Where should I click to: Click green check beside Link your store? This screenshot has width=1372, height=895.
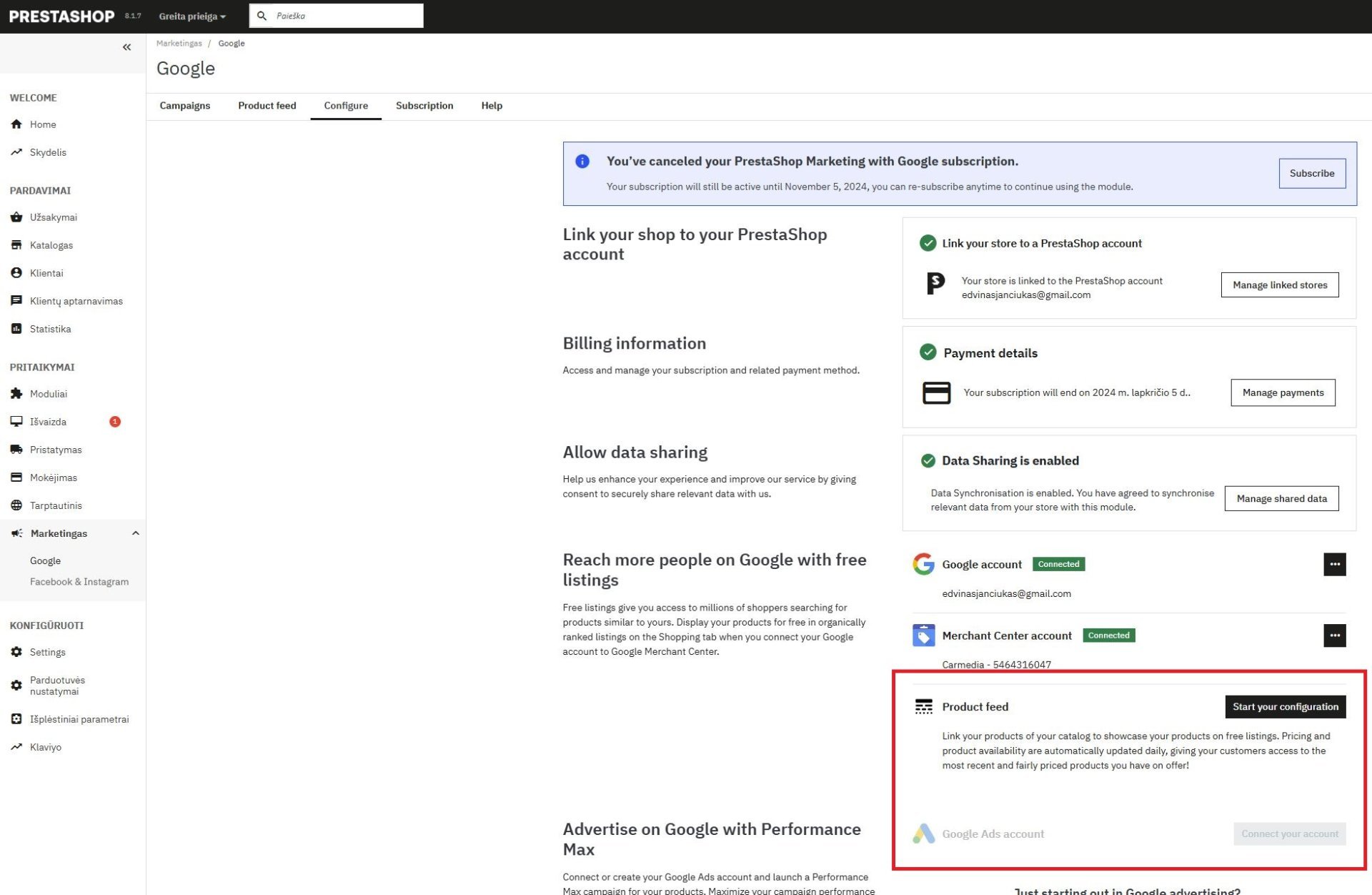(x=928, y=244)
